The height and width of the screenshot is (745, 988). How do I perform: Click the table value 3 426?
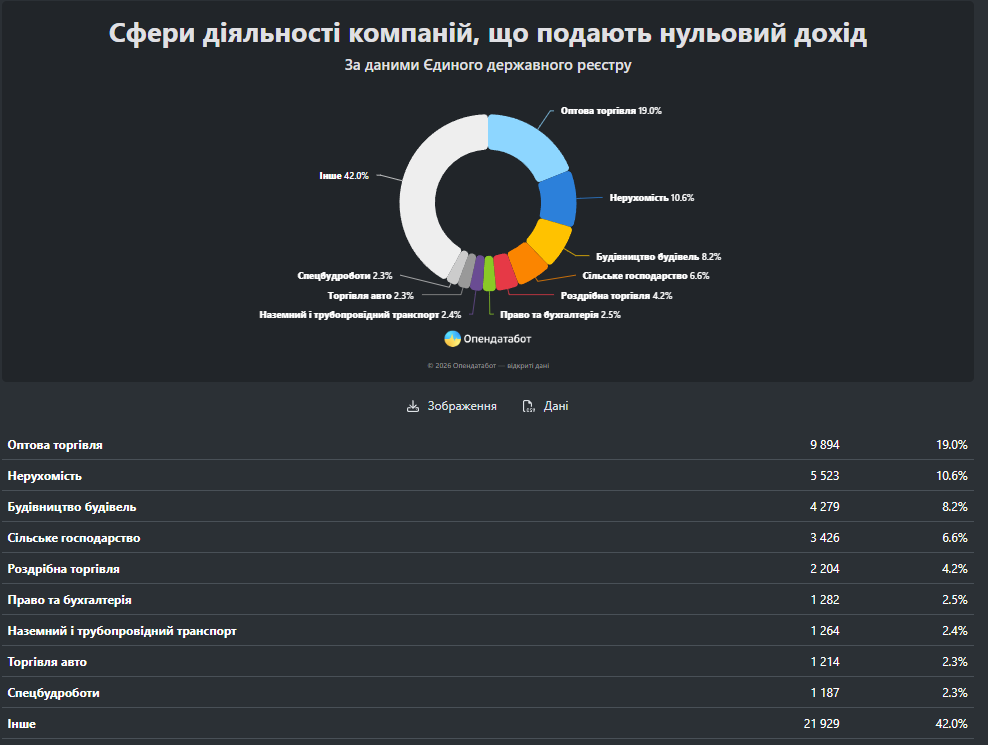click(x=825, y=538)
